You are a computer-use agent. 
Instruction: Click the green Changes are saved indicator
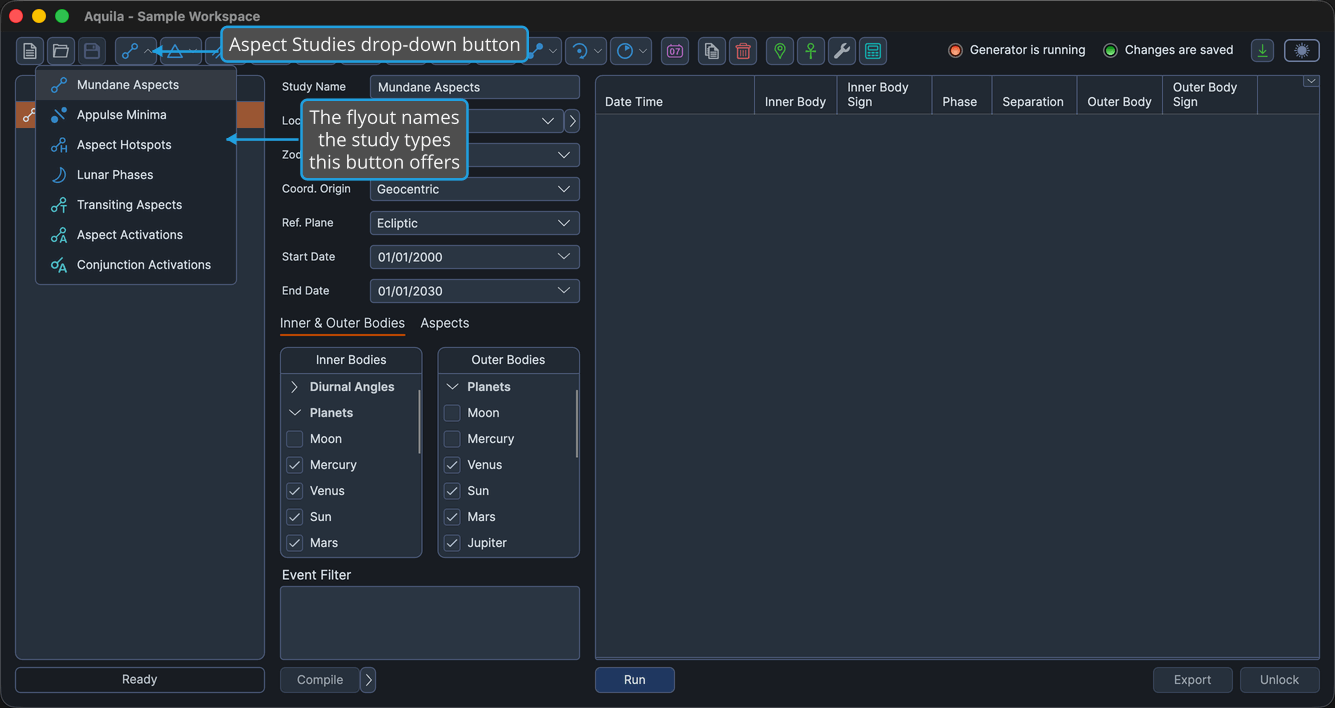coord(1110,50)
